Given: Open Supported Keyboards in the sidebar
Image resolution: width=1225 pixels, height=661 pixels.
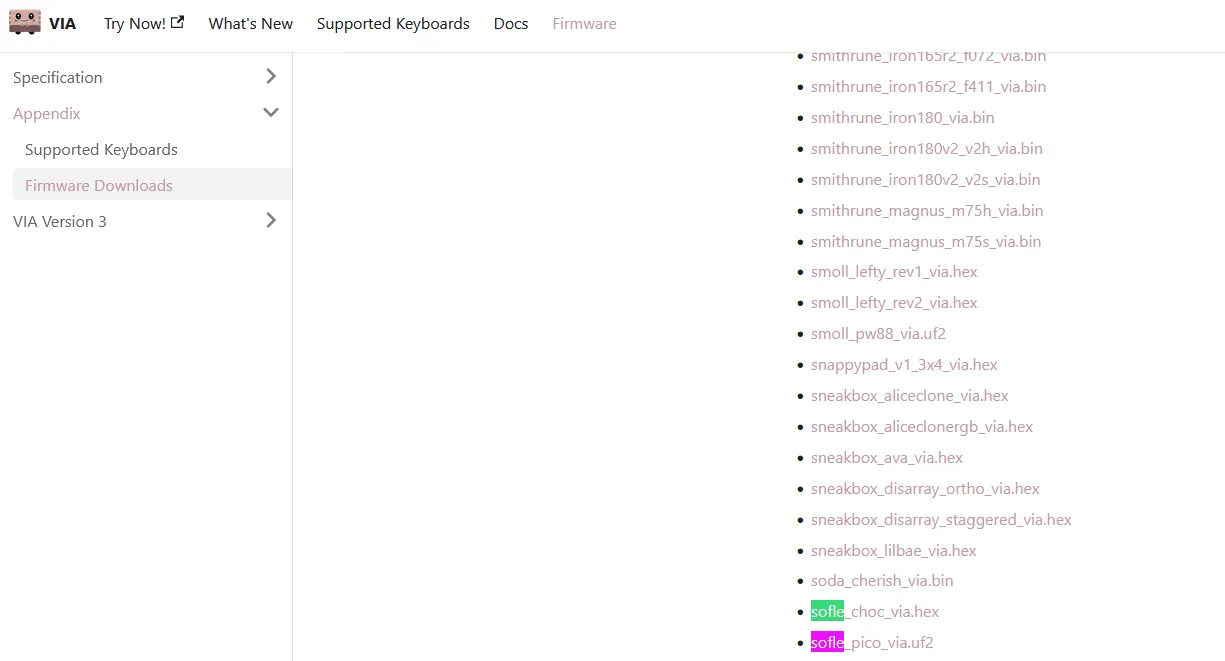Looking at the screenshot, I should tap(101, 150).
